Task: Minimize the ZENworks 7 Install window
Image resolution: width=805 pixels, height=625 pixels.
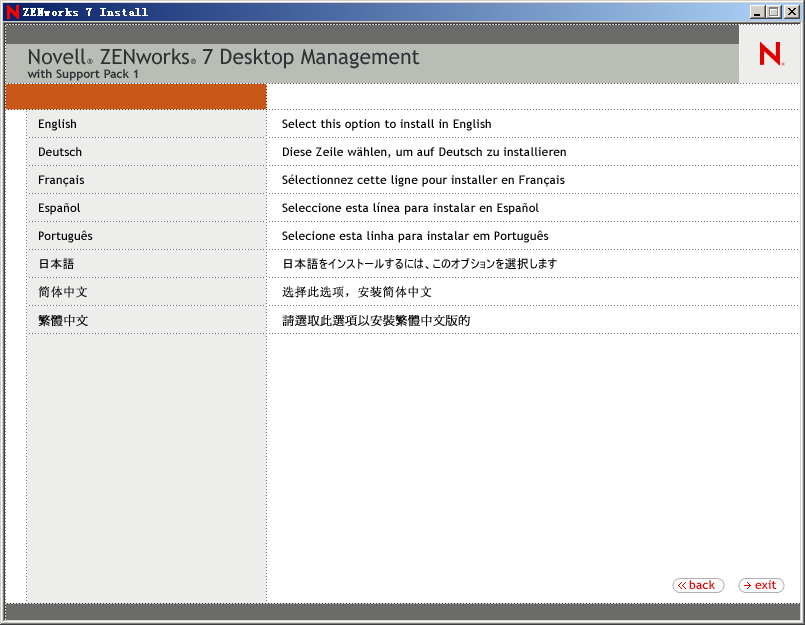Action: (x=756, y=12)
